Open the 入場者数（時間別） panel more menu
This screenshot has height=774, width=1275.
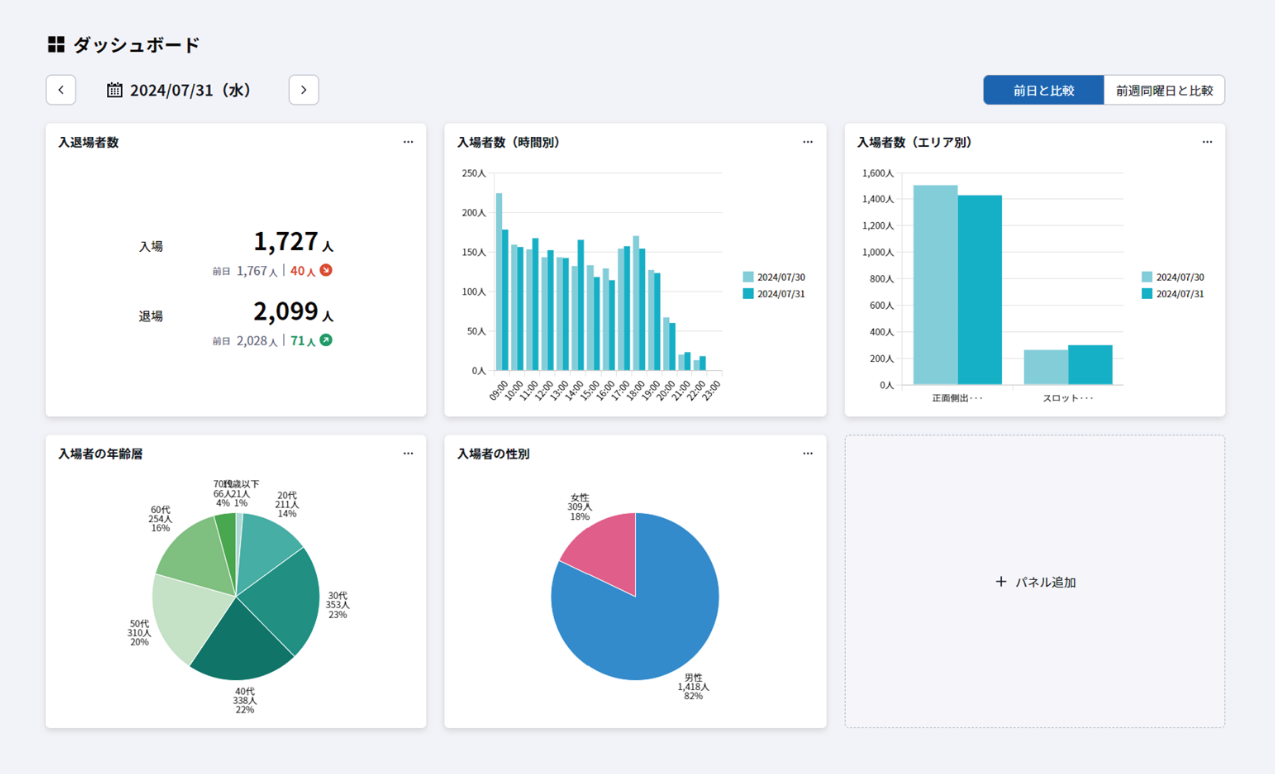pyautogui.click(x=808, y=142)
